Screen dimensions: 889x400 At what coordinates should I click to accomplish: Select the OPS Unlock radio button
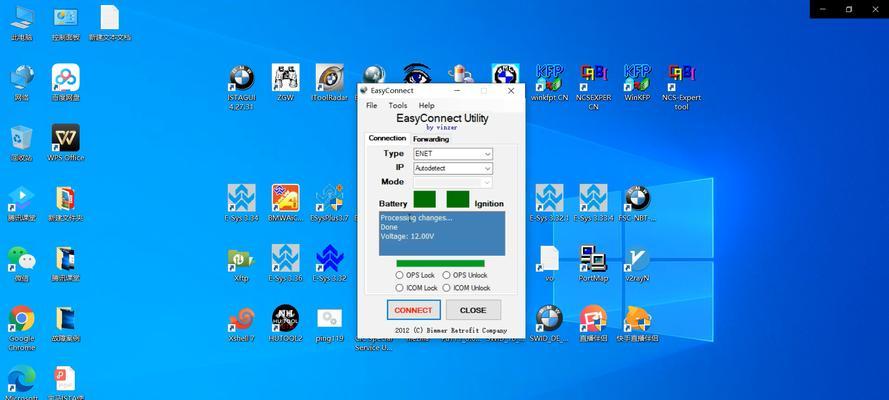pos(446,275)
